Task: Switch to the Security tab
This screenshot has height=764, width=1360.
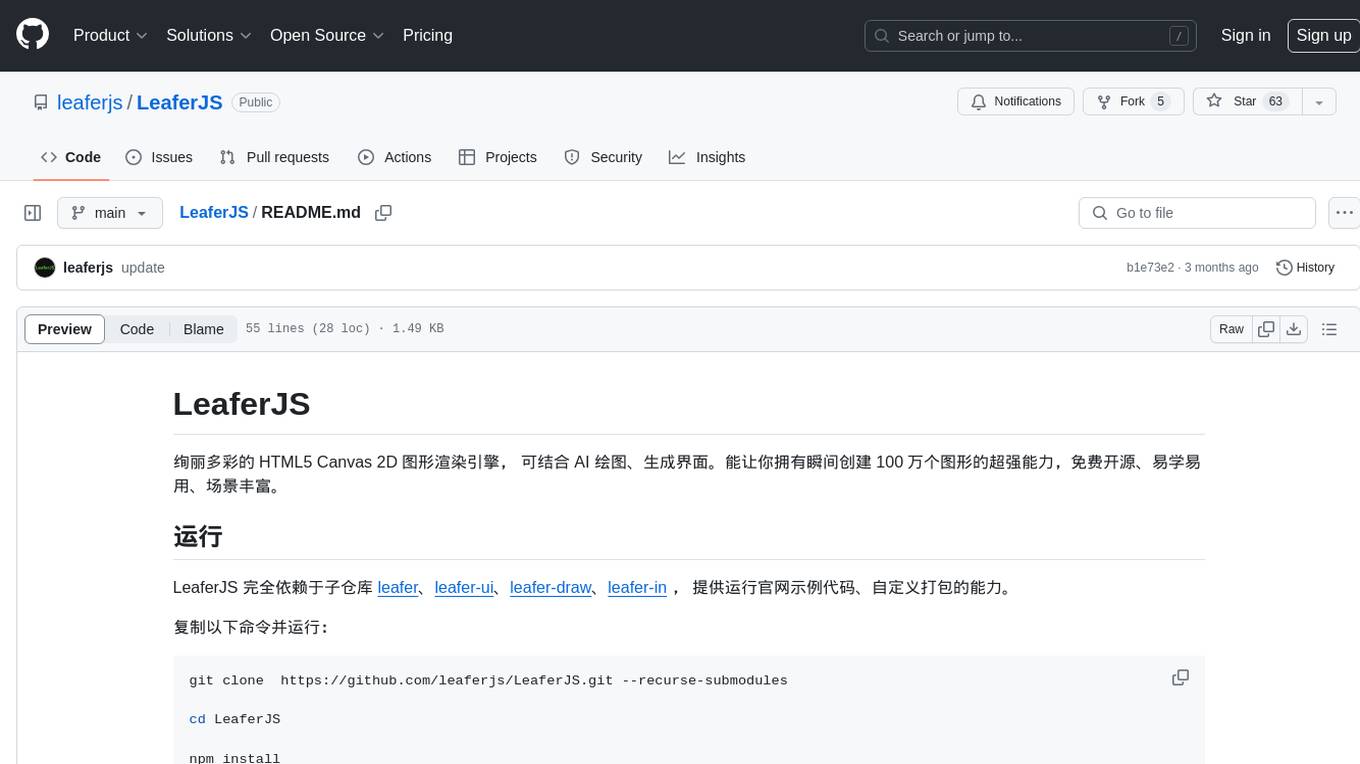Action: point(603,157)
